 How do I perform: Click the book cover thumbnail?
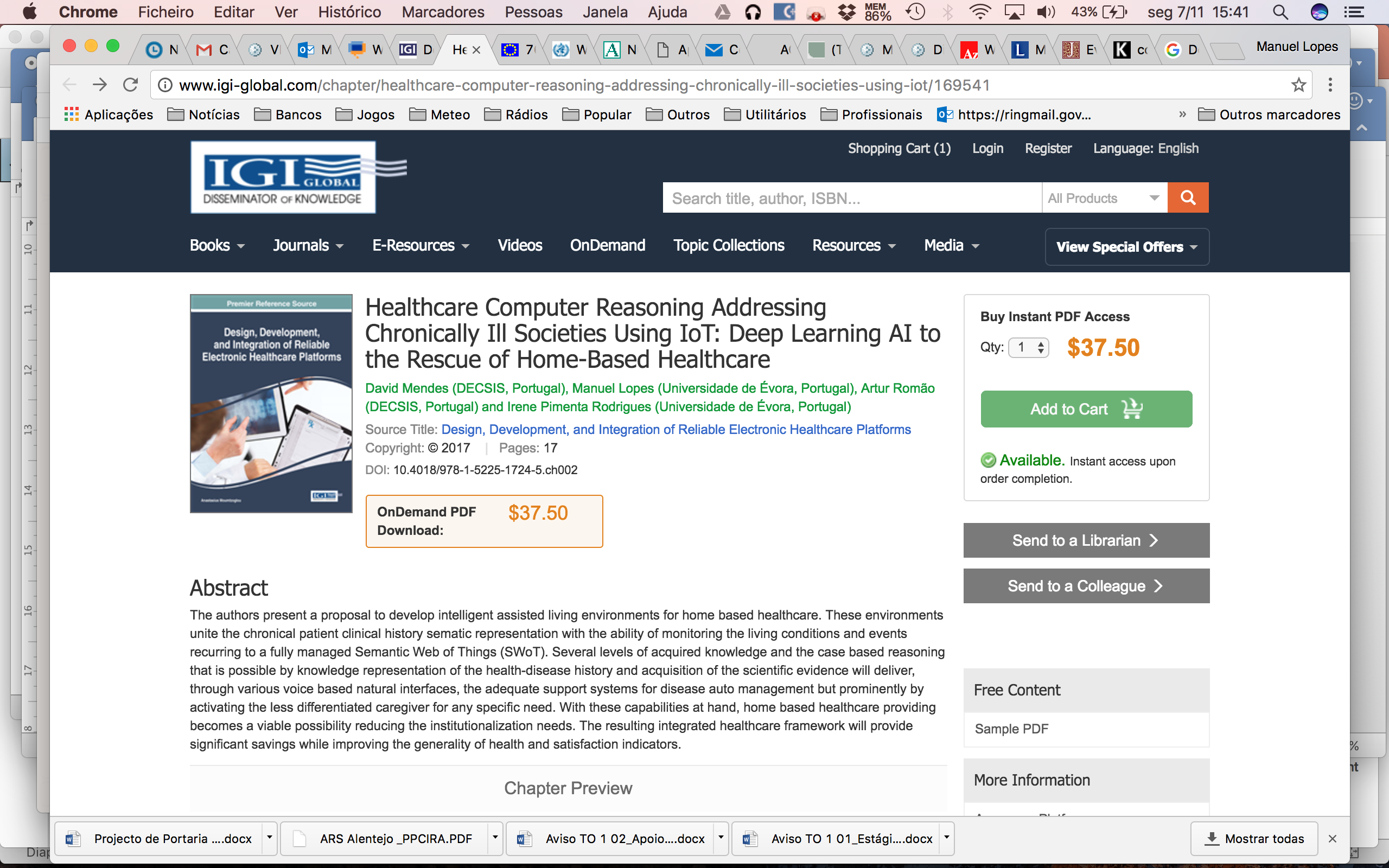point(271,403)
